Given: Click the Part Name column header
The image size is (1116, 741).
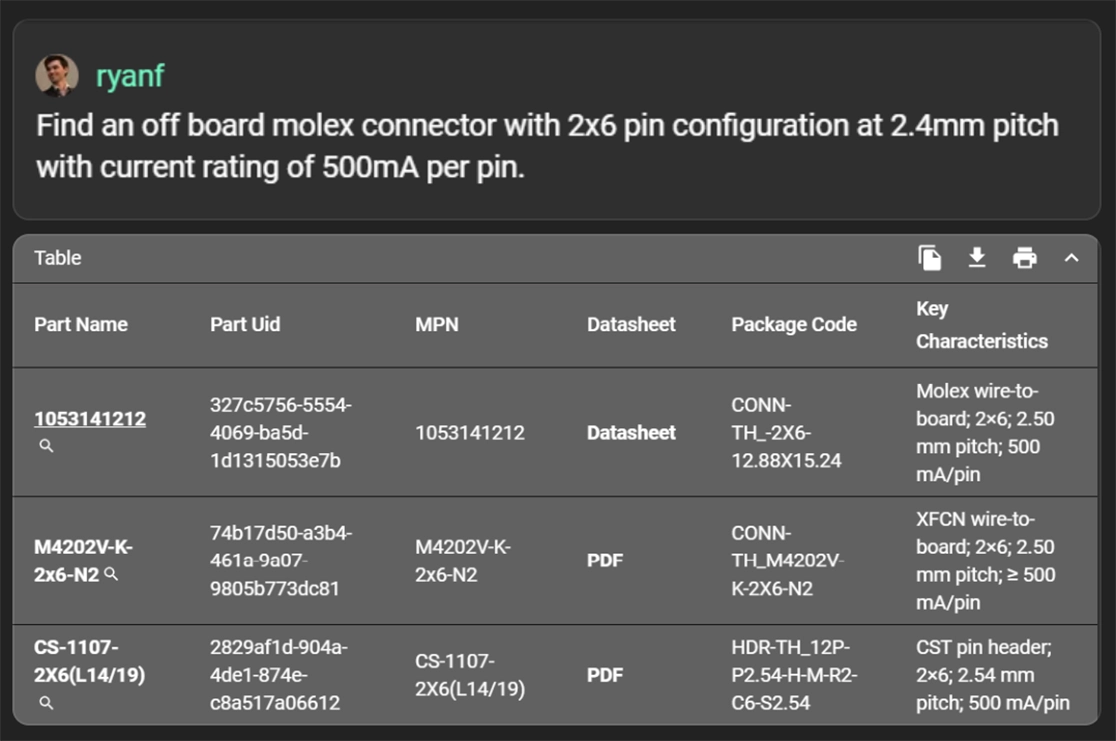Looking at the screenshot, I should coord(81,325).
